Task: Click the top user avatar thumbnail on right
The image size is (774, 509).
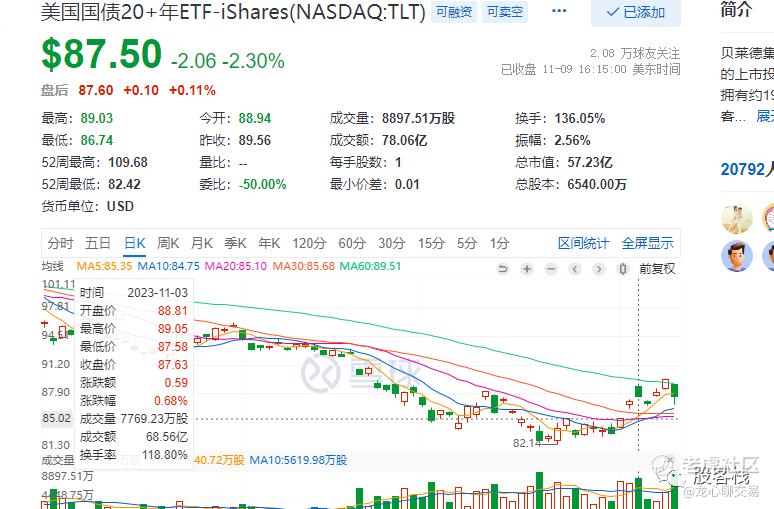Action: pos(736,217)
